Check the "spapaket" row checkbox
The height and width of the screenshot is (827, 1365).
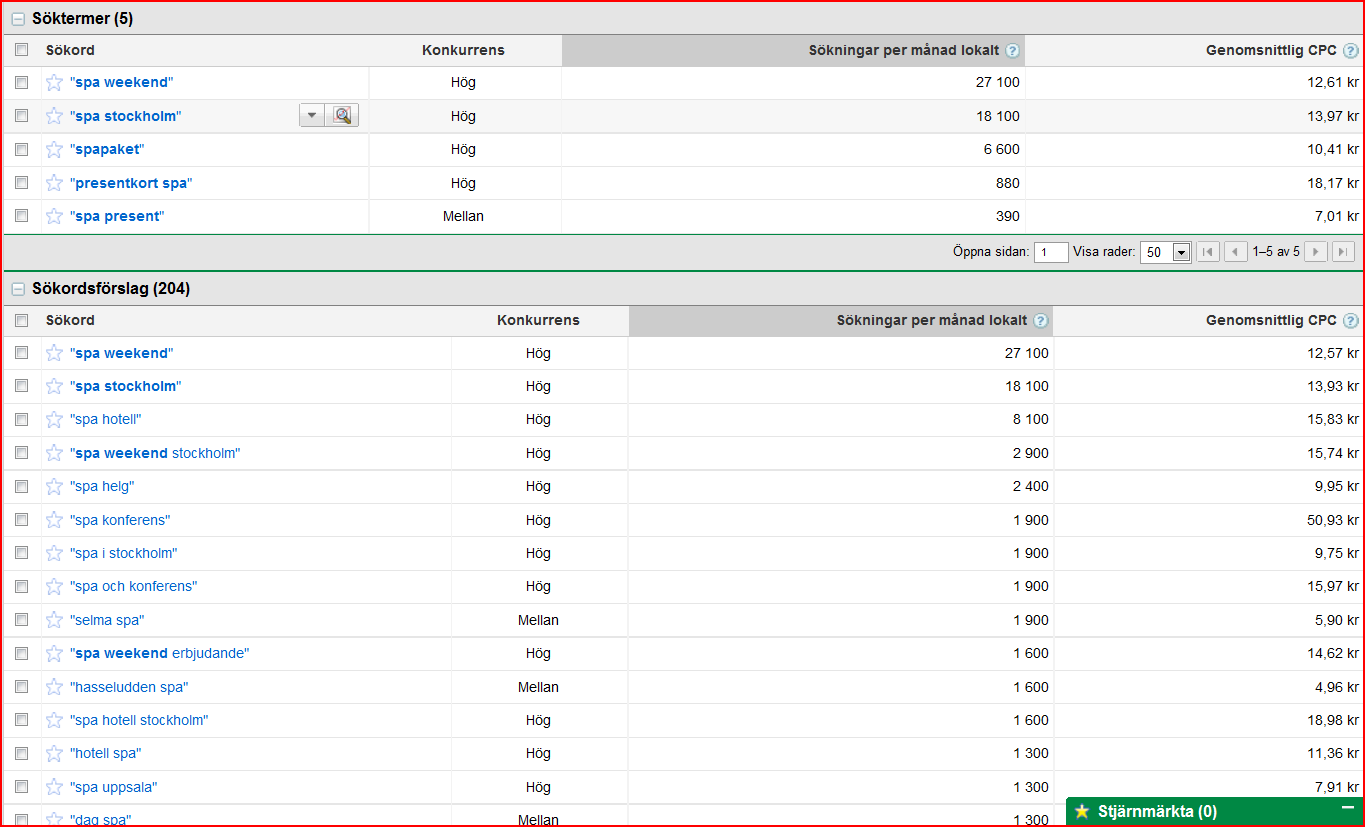tap(21, 149)
